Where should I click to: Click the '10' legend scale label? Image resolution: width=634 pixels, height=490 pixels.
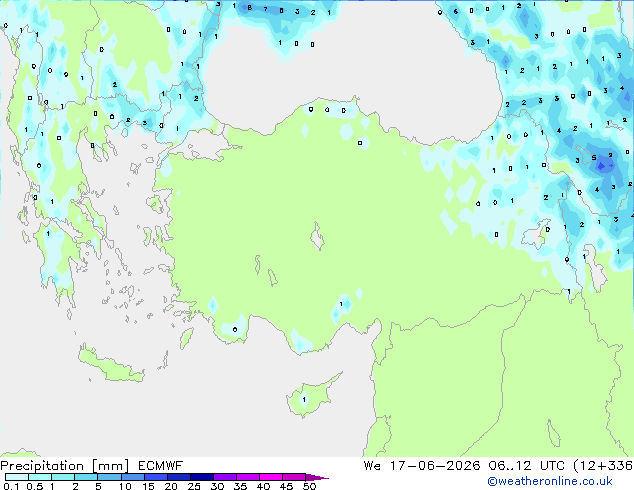pyautogui.click(x=125, y=486)
